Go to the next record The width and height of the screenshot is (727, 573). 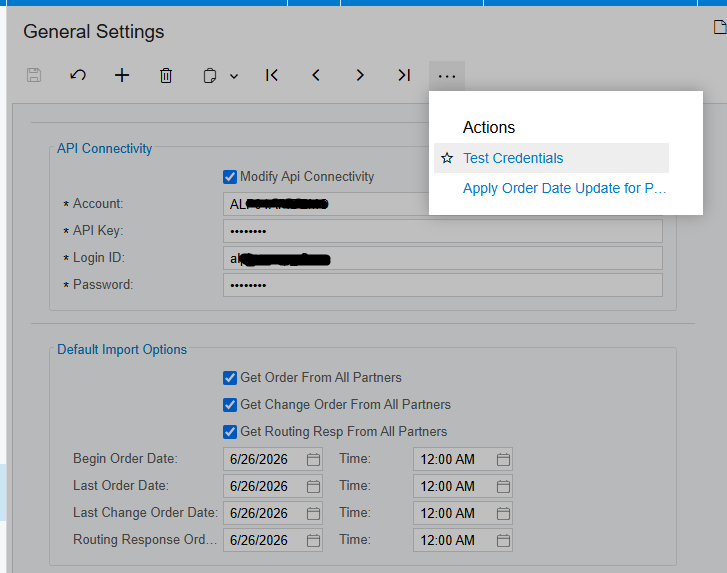(x=360, y=75)
